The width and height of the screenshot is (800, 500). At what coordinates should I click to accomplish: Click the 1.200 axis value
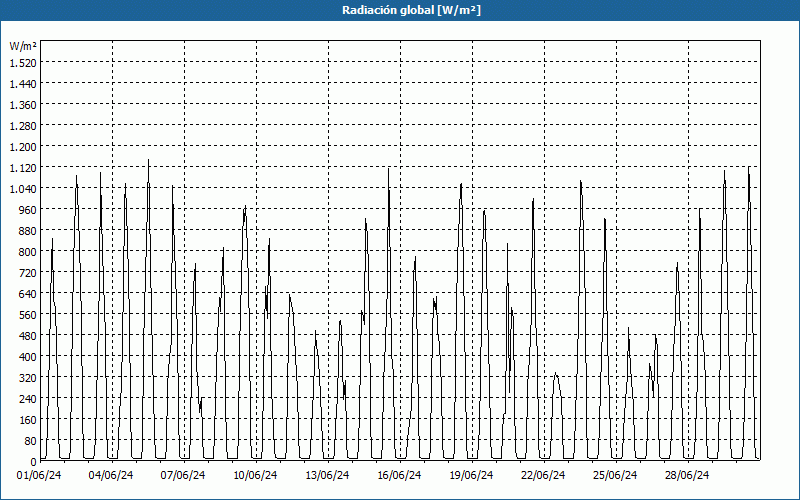coord(23,146)
